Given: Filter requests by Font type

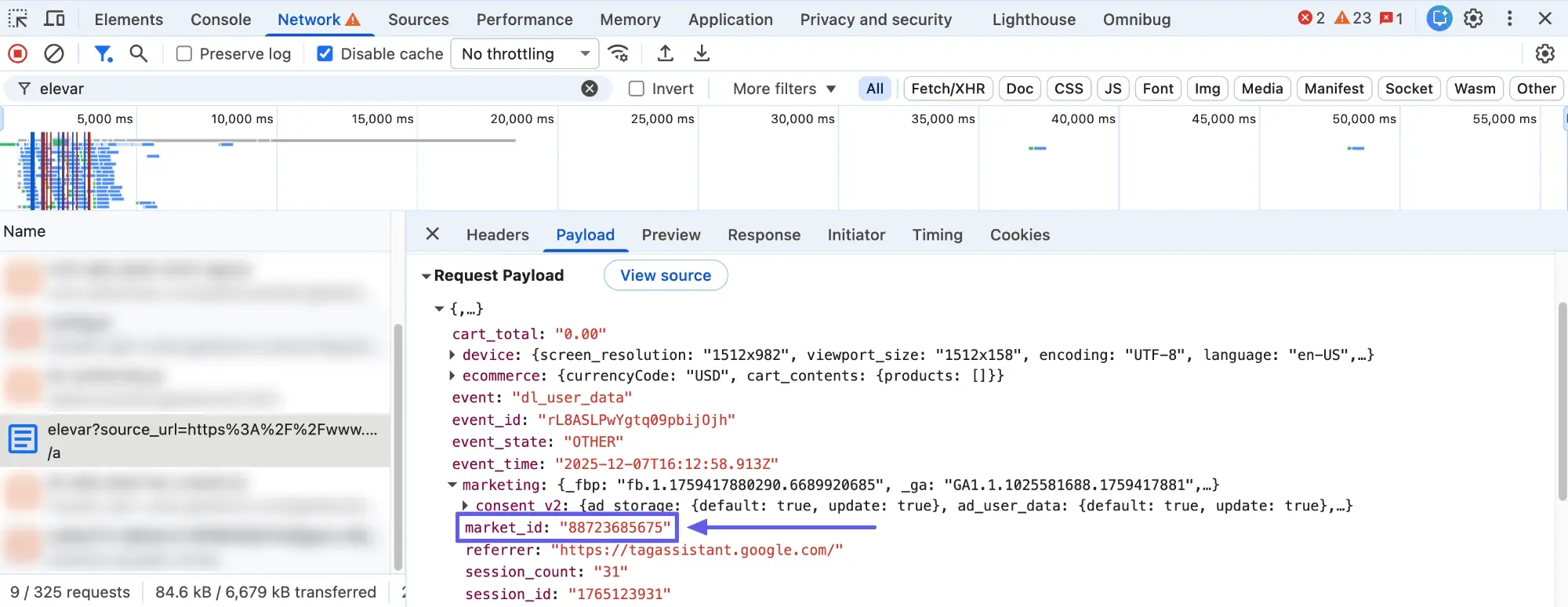Looking at the screenshot, I should click(1158, 89).
